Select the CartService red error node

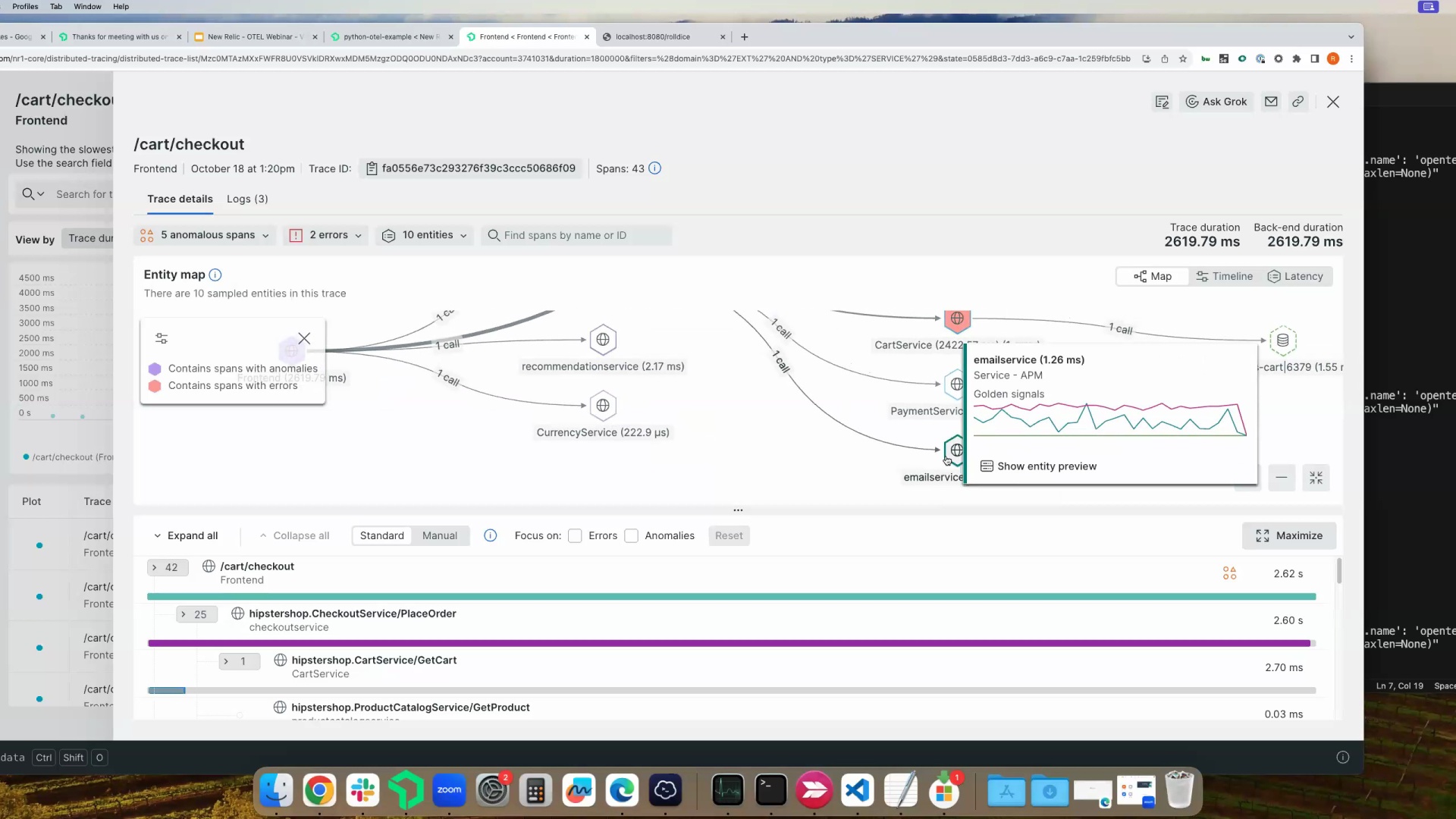click(x=957, y=319)
